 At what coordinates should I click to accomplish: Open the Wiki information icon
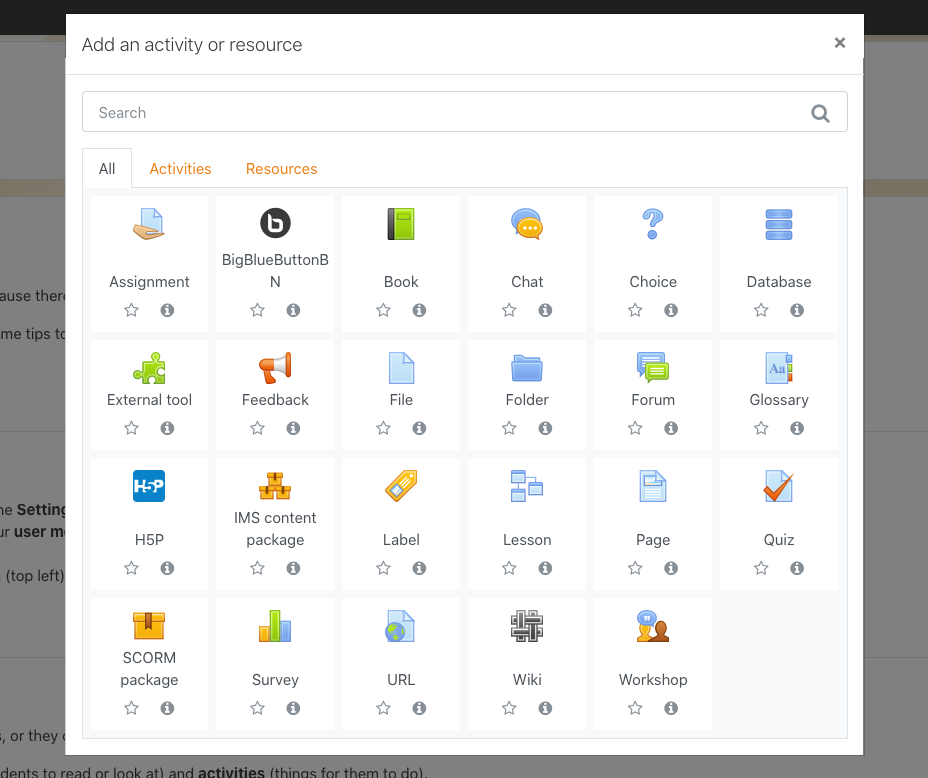545,707
